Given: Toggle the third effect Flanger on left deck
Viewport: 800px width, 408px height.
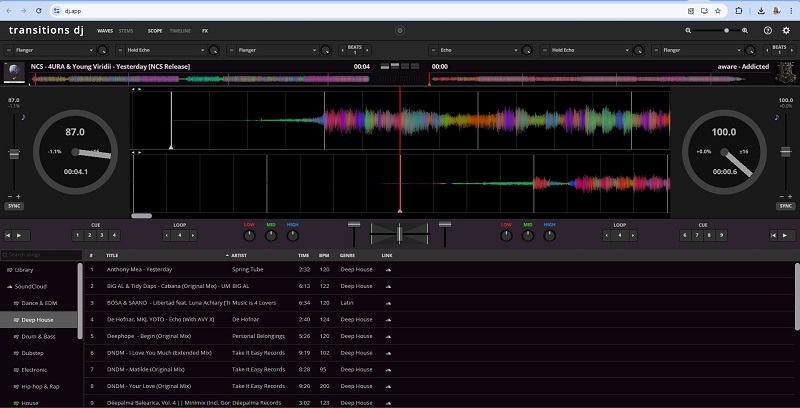Looking at the screenshot, I should pos(232,50).
